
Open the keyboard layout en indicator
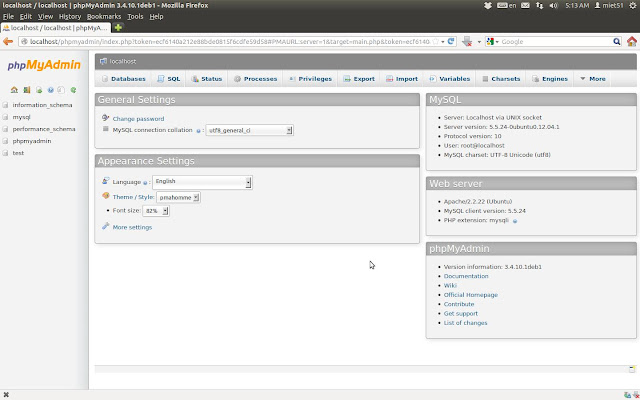point(507,5)
